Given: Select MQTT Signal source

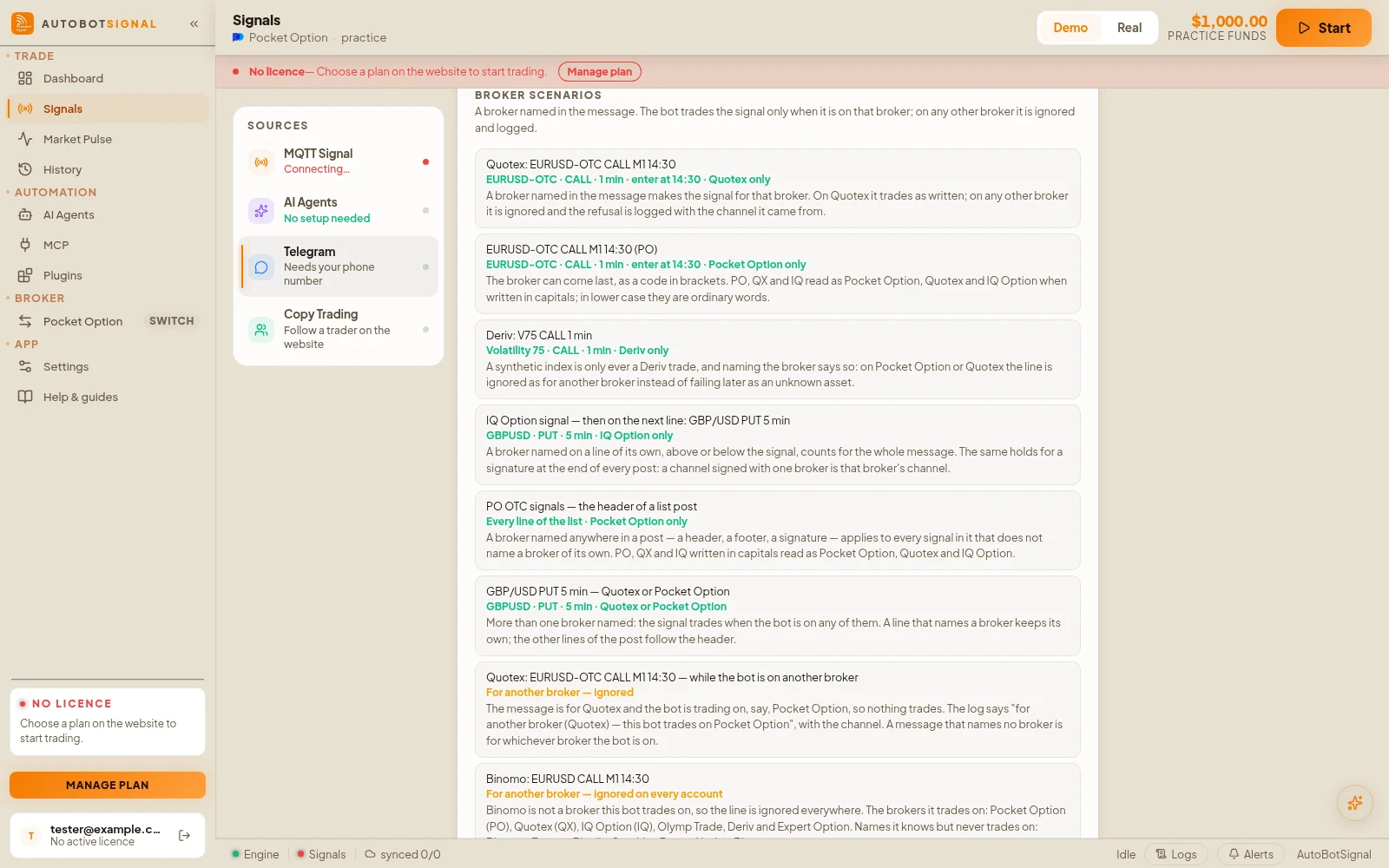Looking at the screenshot, I should [x=339, y=161].
